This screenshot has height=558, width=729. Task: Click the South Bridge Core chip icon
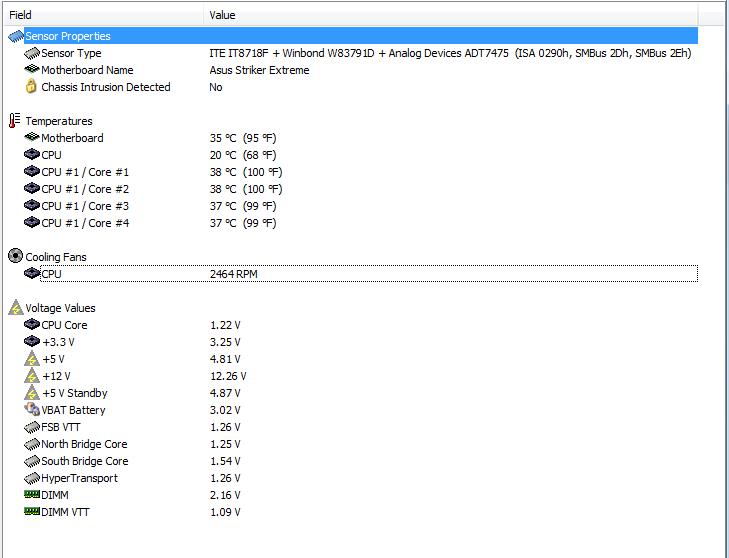32,461
